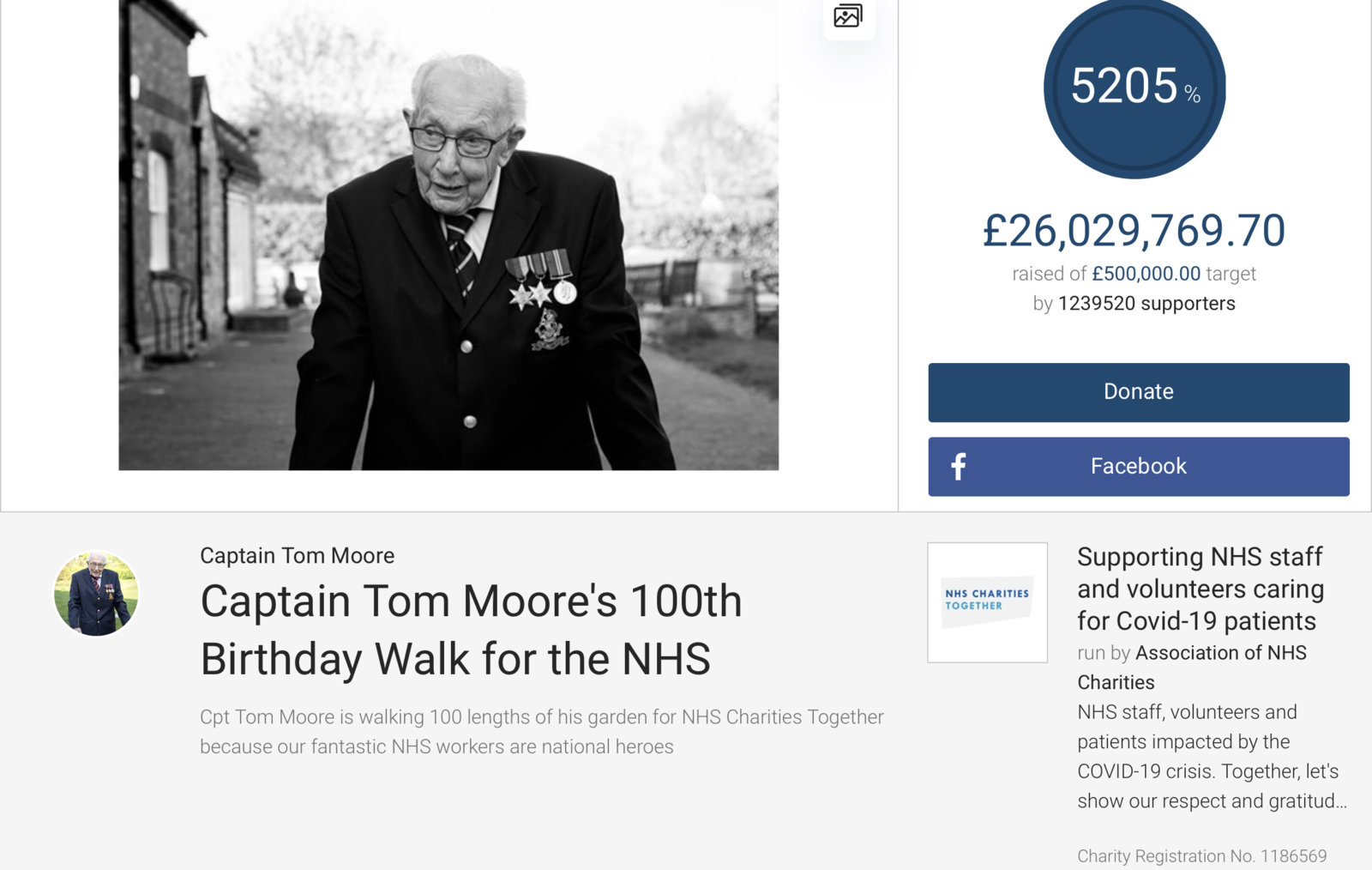Click the 'raised of' label
This screenshot has width=1372, height=870.
1049,274
